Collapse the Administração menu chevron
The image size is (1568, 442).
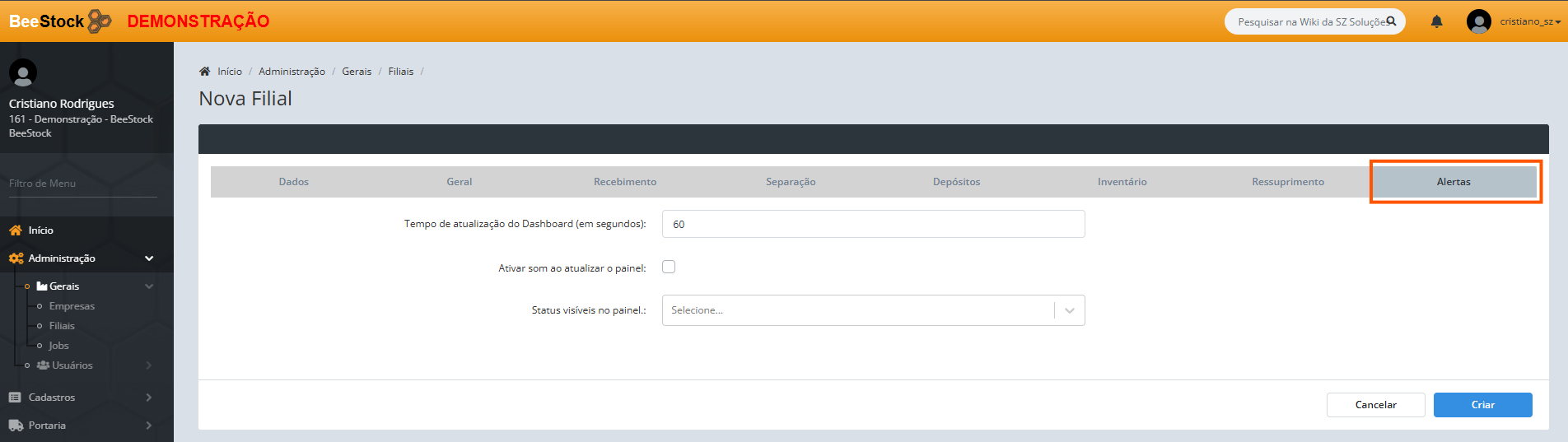149,258
